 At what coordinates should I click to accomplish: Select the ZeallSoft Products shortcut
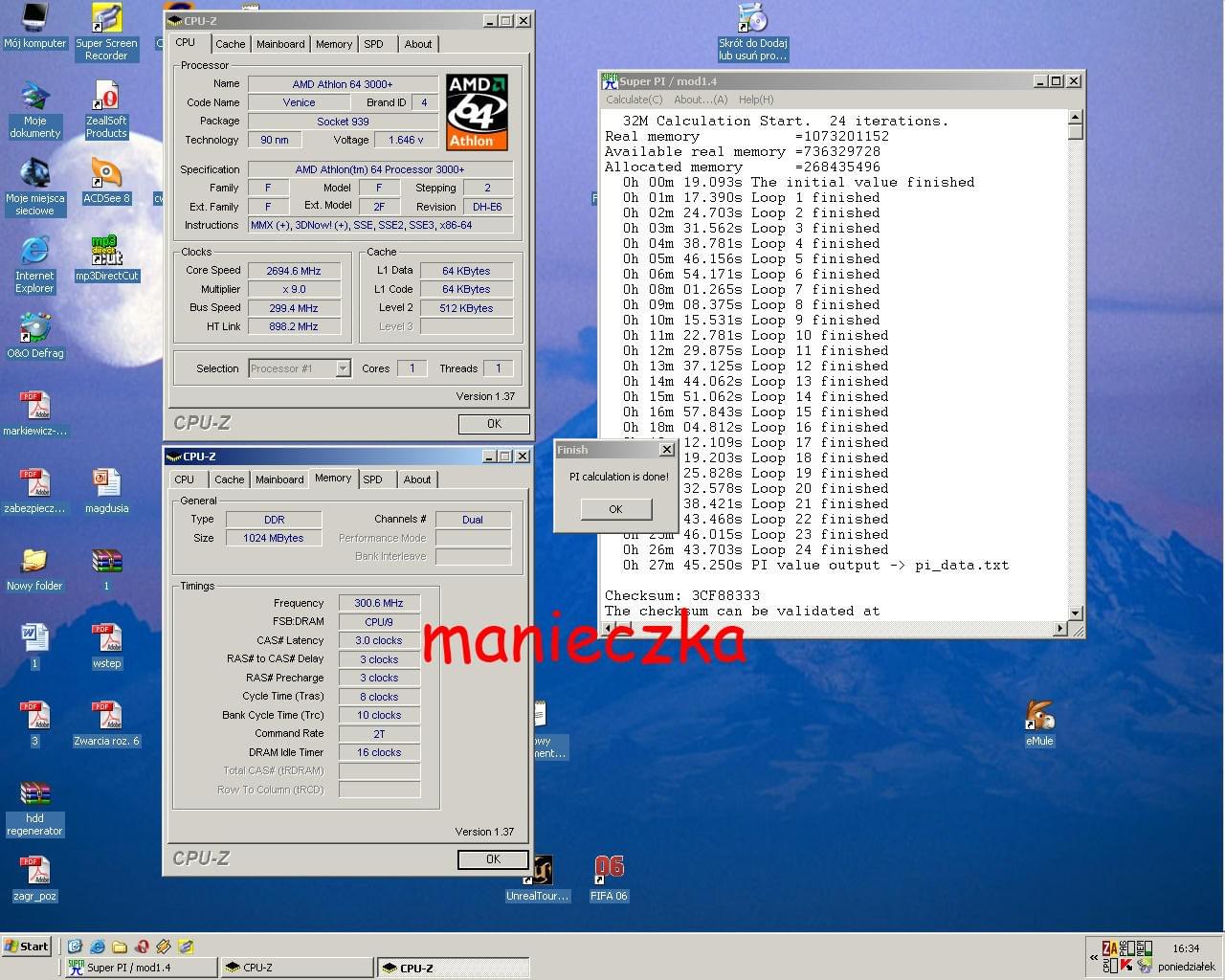106,110
